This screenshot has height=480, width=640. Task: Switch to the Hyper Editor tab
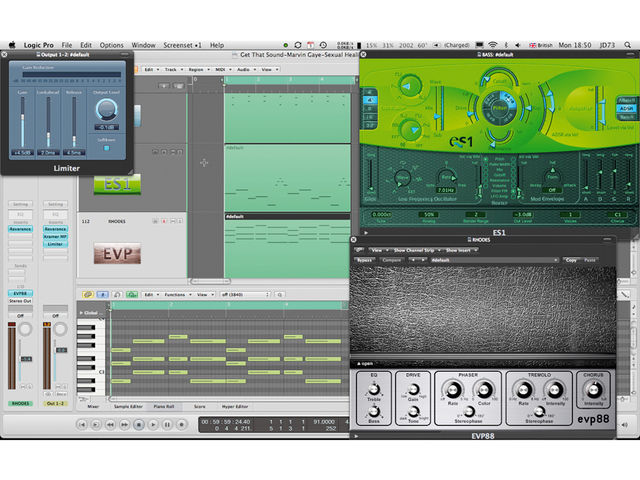[235, 407]
